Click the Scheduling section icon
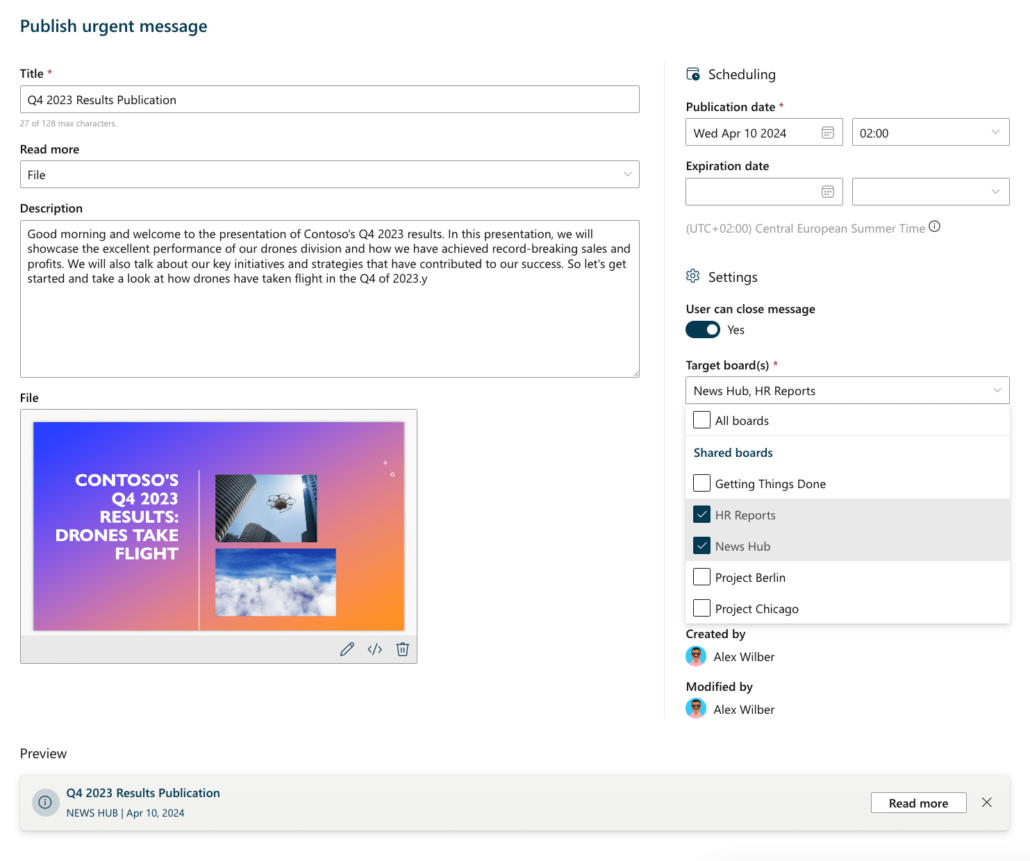This screenshot has height=861, width=1030. point(692,74)
